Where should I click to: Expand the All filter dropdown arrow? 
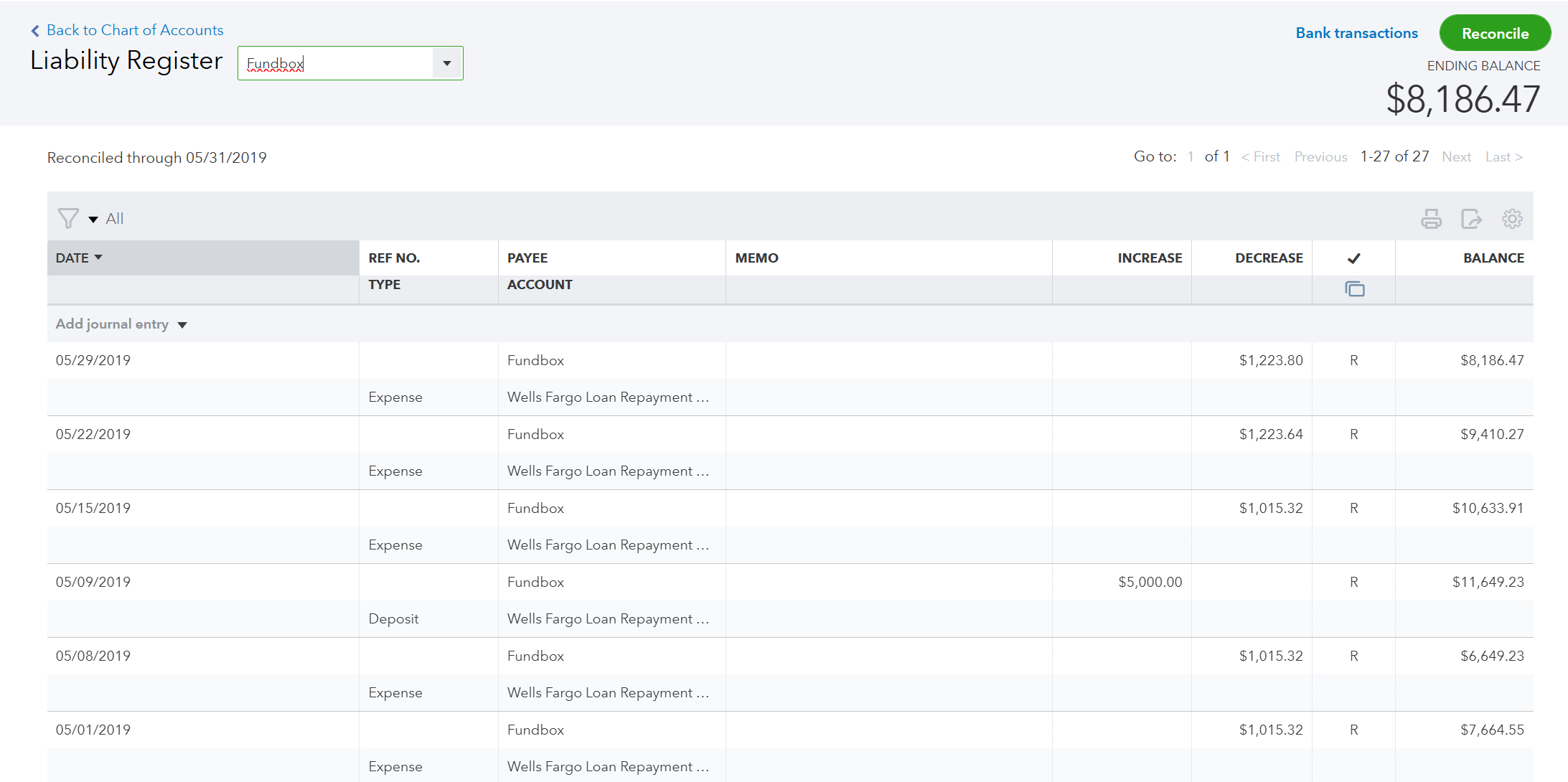click(93, 220)
